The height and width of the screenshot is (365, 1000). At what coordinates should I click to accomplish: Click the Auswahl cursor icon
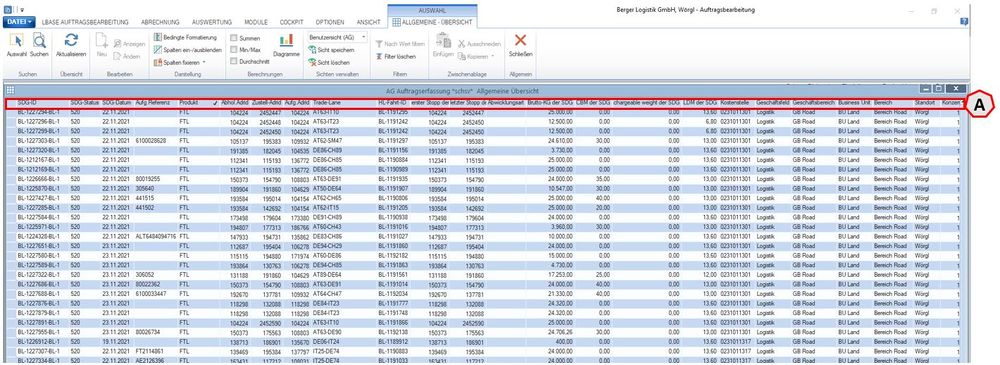(x=17, y=41)
